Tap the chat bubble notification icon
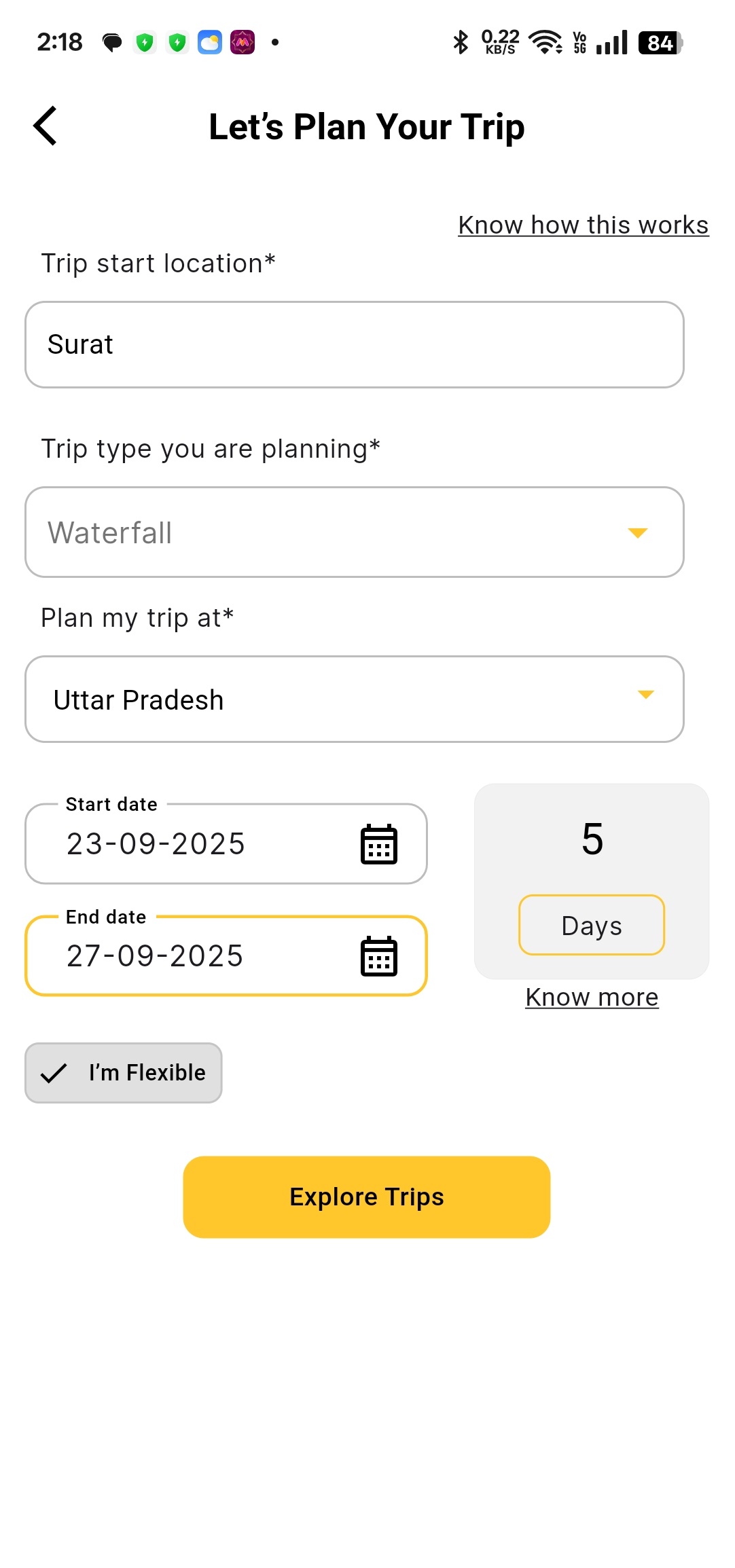Viewport: 735px width, 1568px height. point(112,43)
